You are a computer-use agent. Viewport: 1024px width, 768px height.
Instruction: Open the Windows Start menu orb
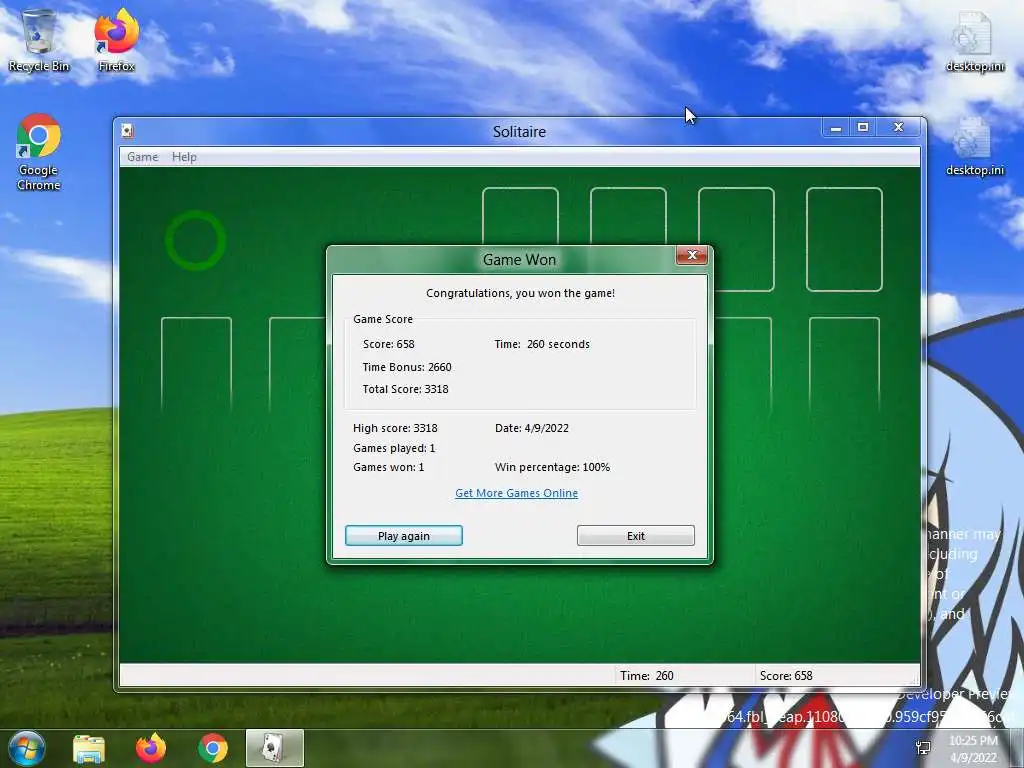(x=27, y=748)
